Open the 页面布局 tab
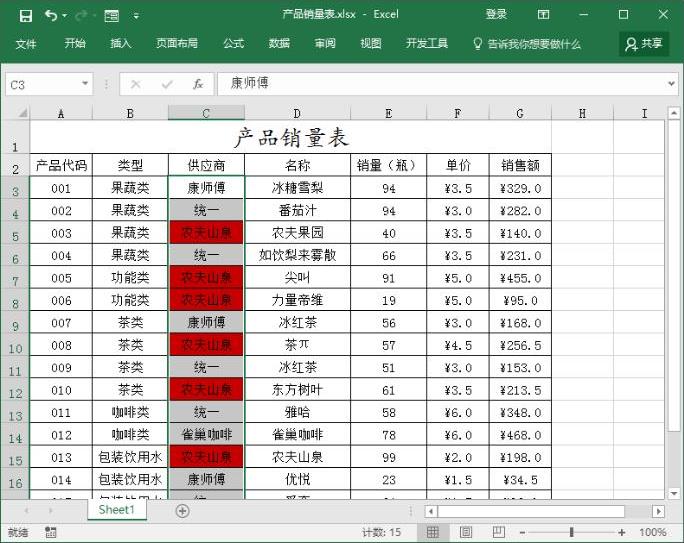684x543 pixels. point(177,43)
